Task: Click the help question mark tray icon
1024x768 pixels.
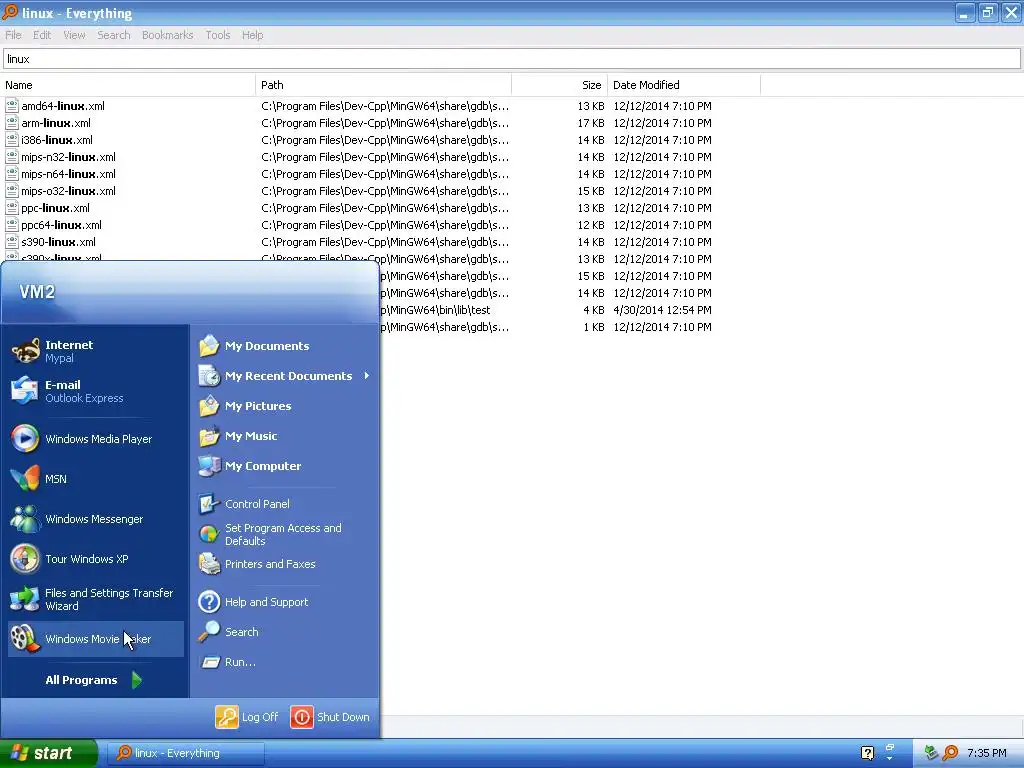Action: (x=867, y=753)
